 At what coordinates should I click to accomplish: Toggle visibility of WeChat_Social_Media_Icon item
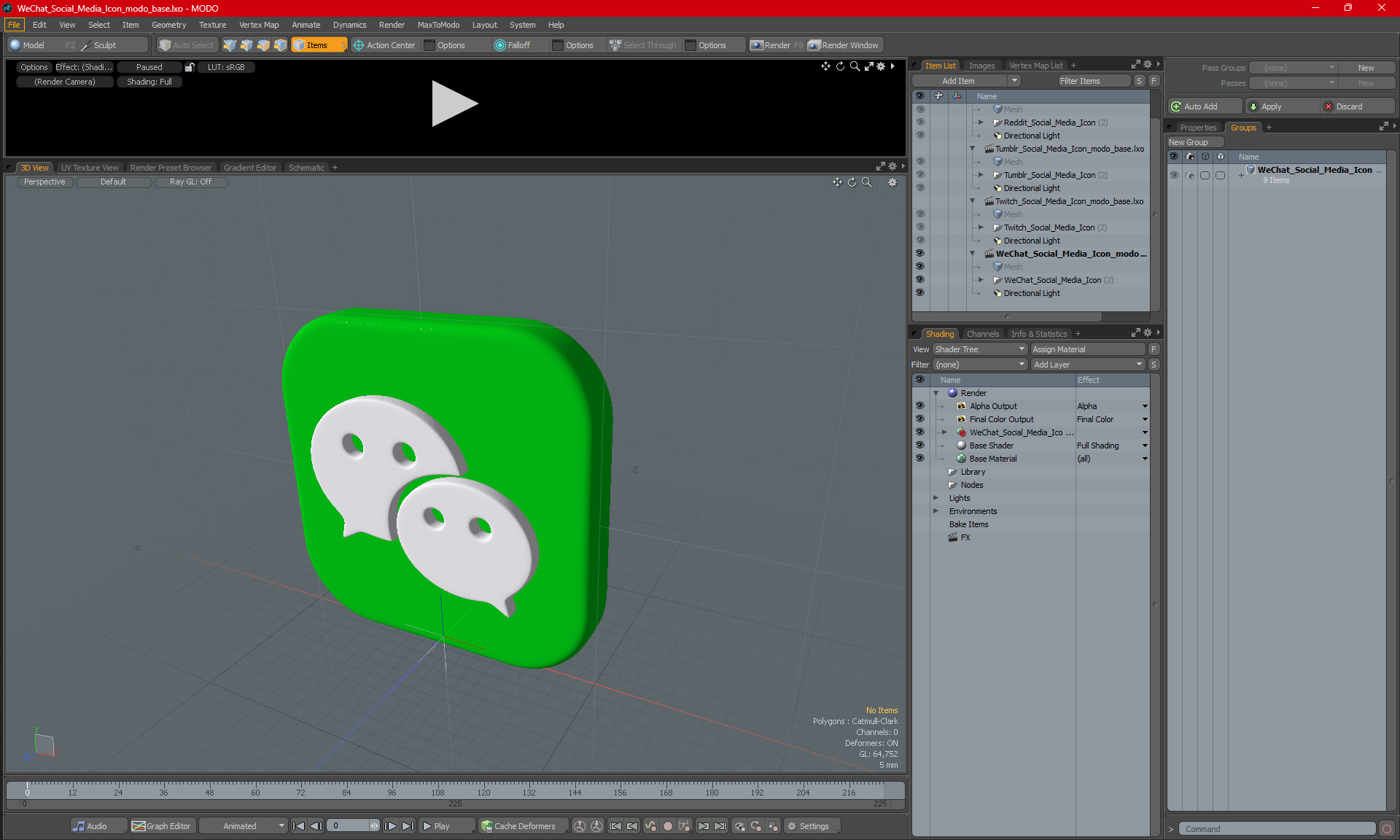919,280
